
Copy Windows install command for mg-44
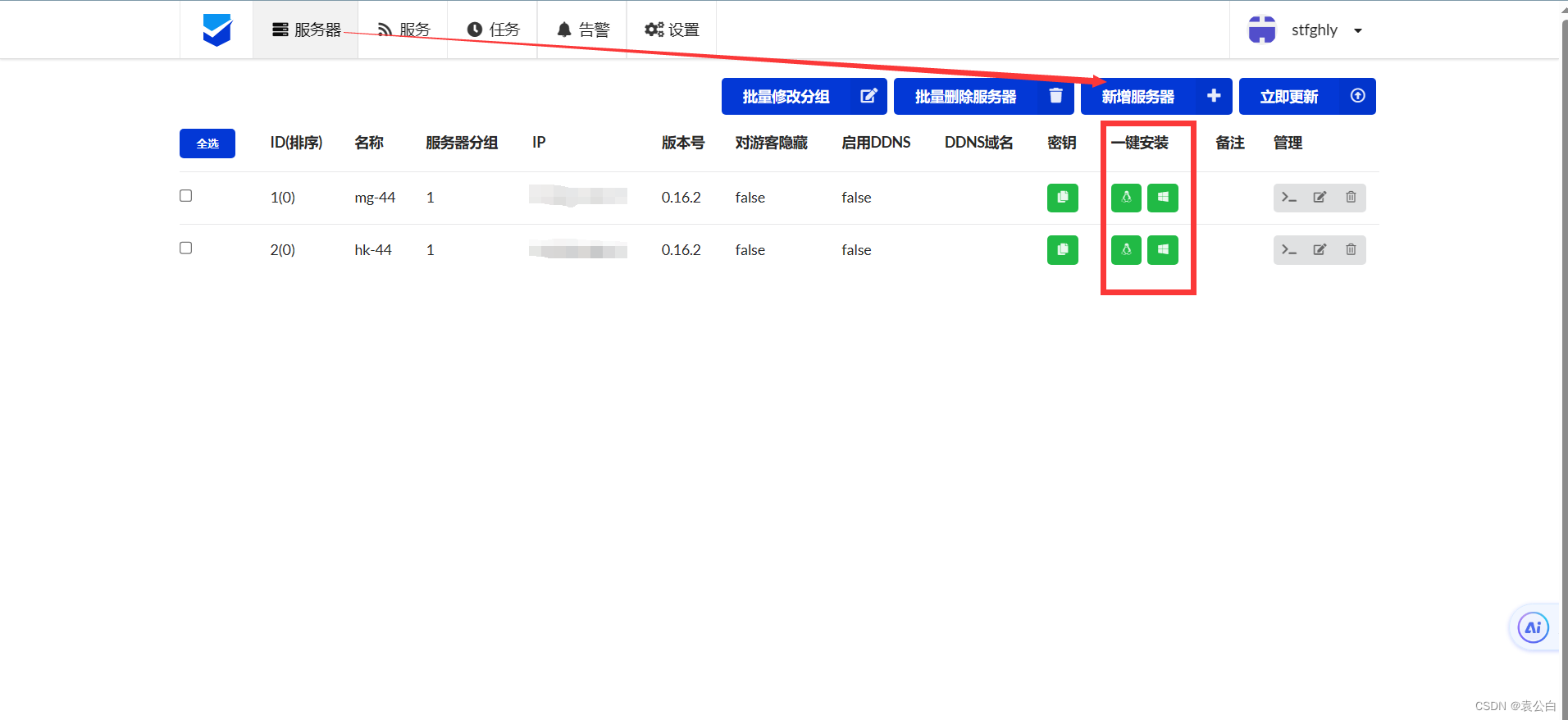tap(1162, 198)
